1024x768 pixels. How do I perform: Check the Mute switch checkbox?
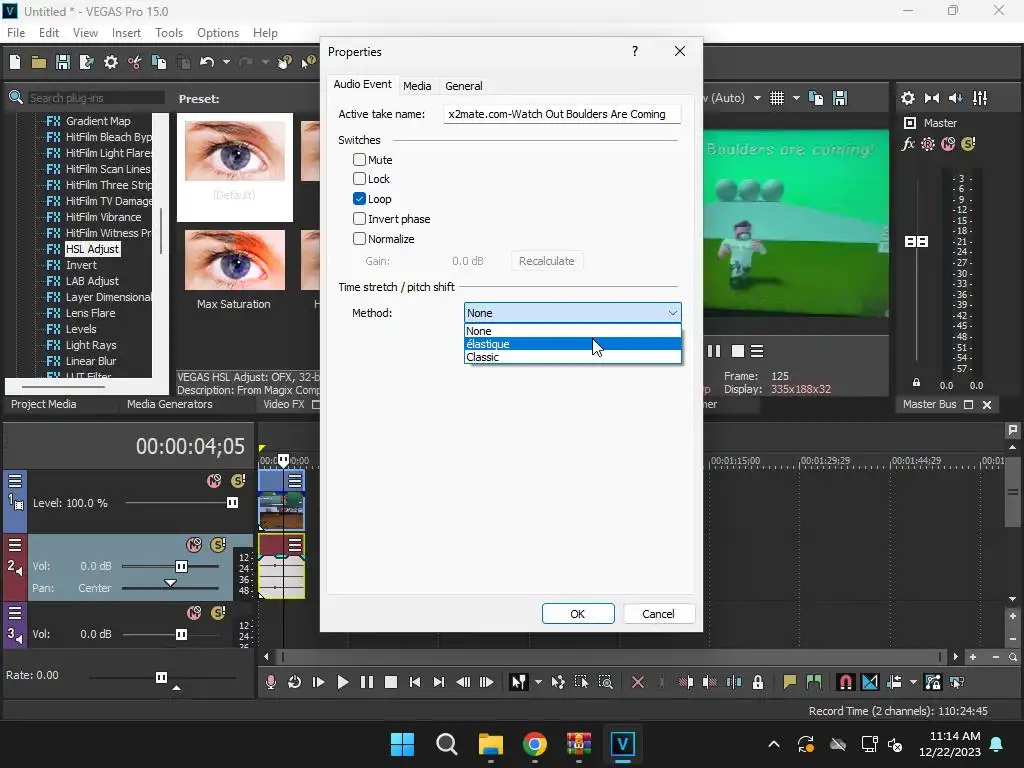pyautogui.click(x=359, y=159)
